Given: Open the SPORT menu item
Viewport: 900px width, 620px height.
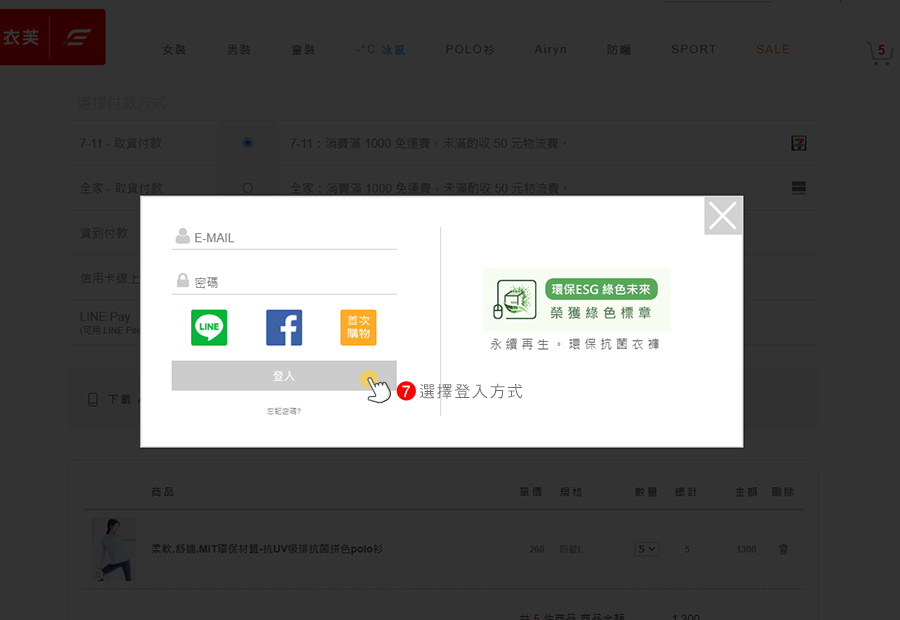Looking at the screenshot, I should (693, 50).
